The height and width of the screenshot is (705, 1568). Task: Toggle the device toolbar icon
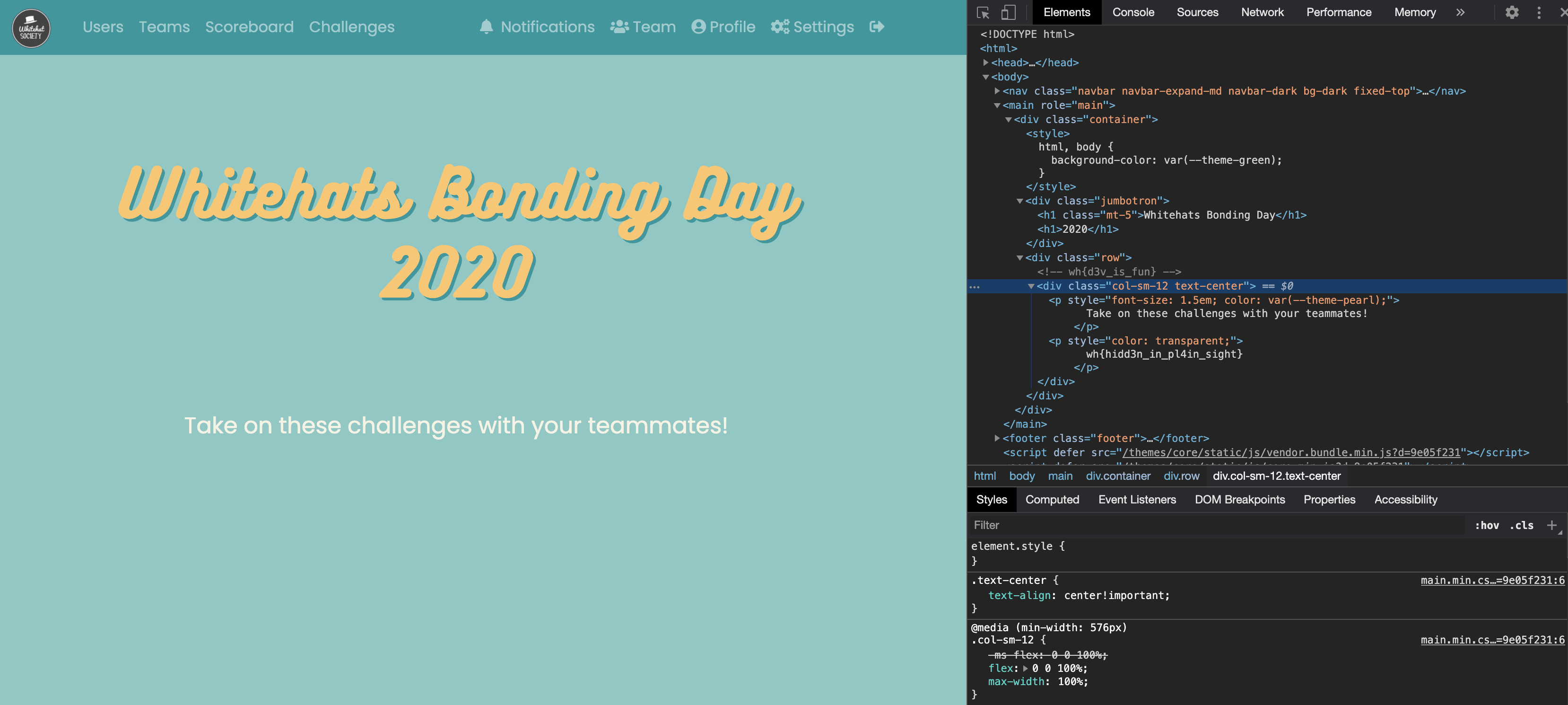coord(1009,12)
